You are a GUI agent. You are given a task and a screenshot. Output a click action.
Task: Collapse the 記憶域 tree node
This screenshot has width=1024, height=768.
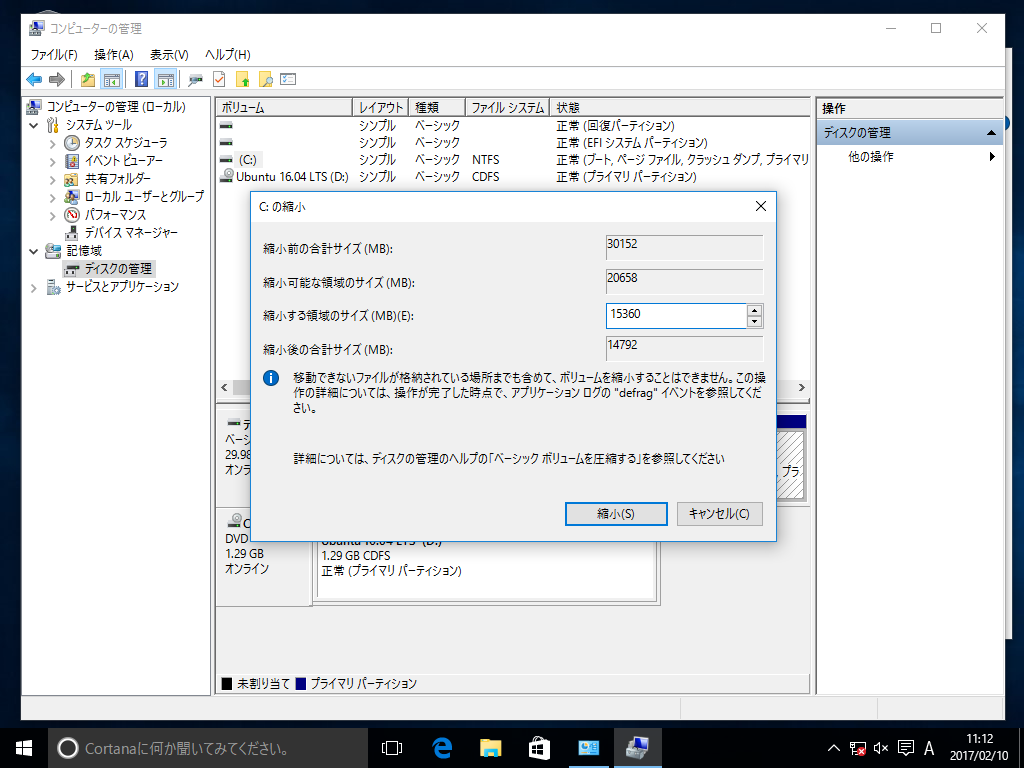[34, 251]
